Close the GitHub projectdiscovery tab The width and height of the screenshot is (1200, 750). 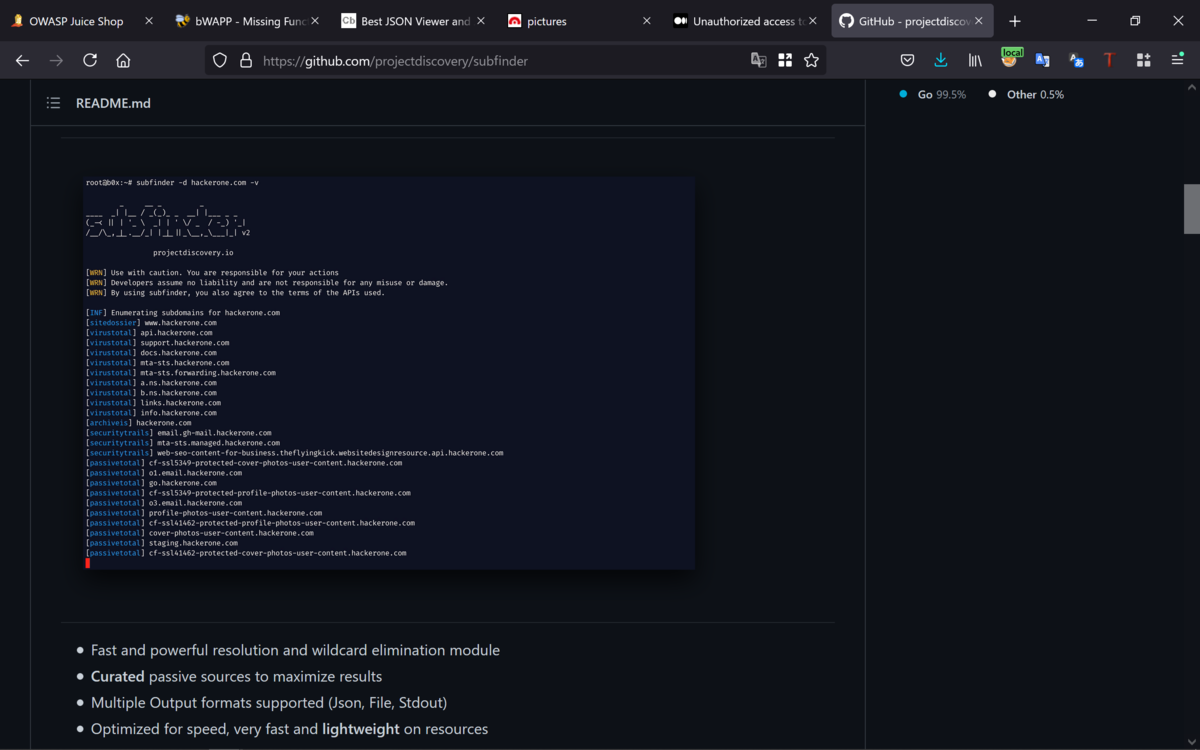point(979,21)
